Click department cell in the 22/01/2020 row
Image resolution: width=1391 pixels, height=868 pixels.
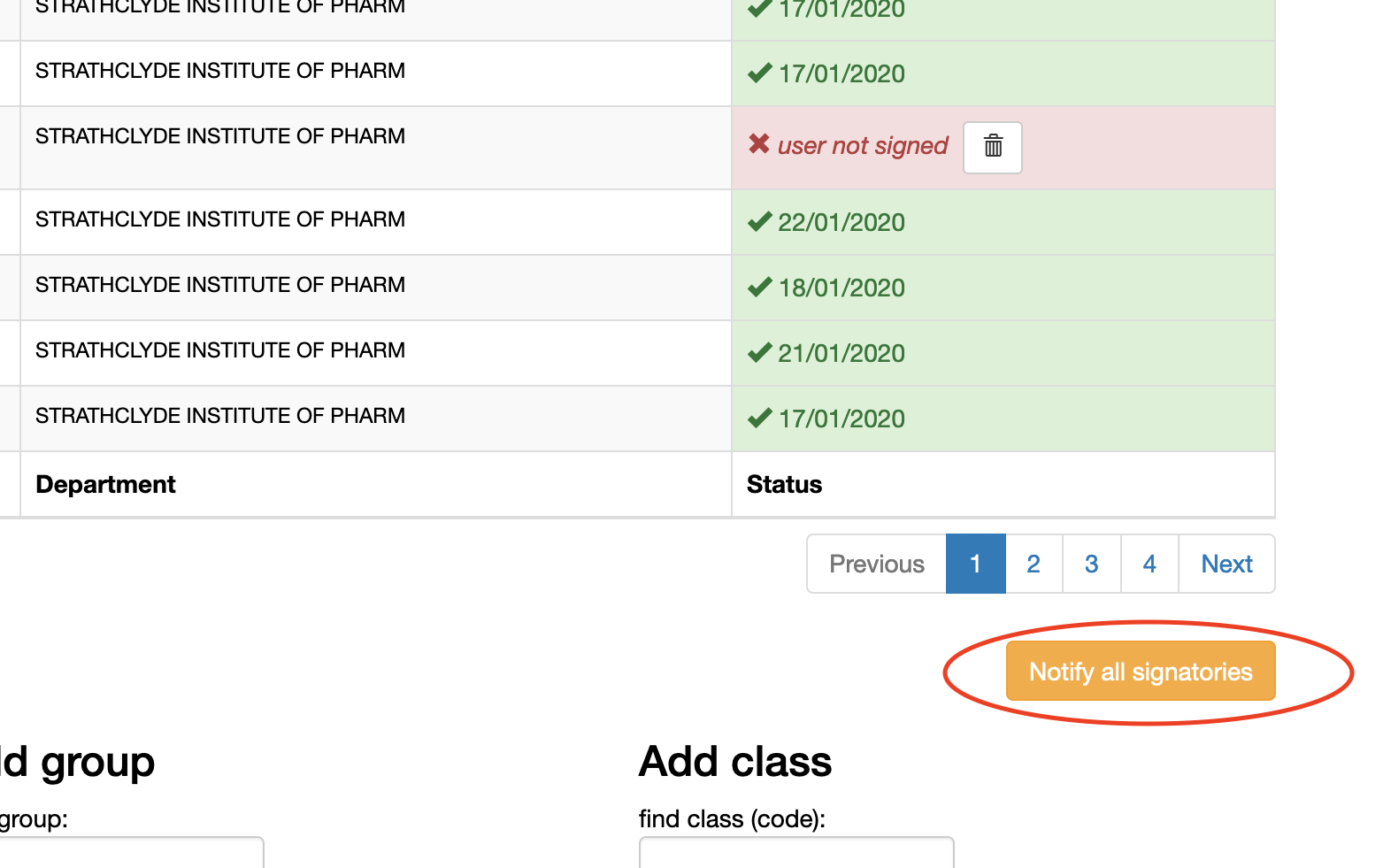click(x=220, y=219)
